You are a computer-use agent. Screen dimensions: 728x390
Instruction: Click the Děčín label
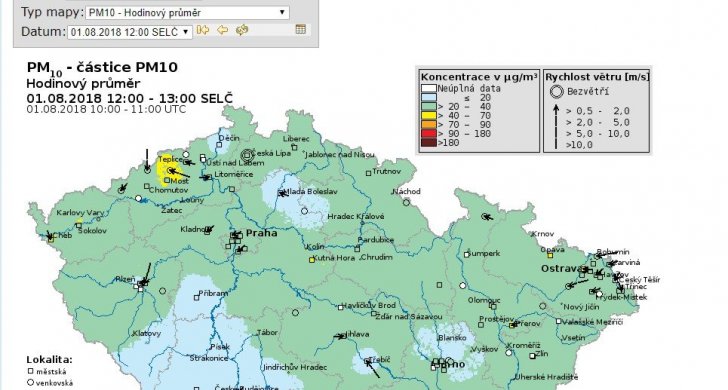click(229, 138)
